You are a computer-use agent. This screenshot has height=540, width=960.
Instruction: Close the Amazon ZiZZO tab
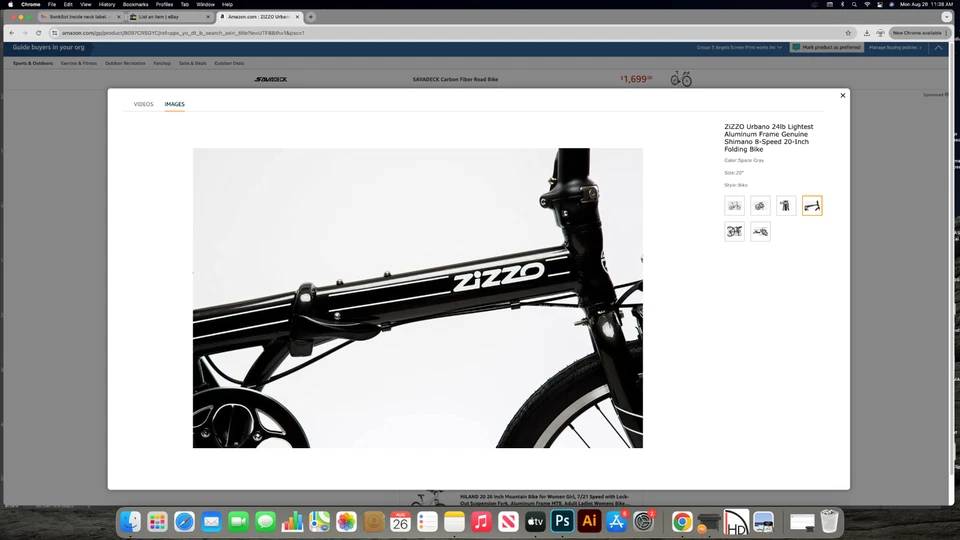298,17
